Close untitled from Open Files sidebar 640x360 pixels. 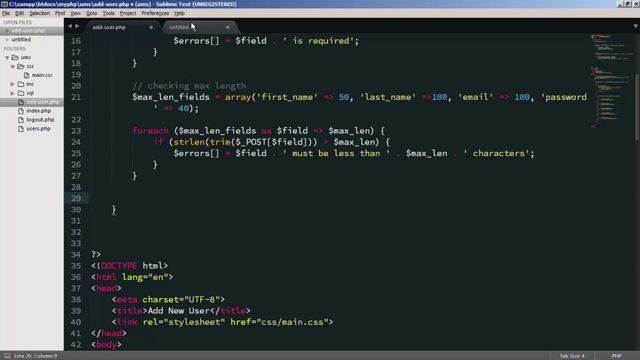[x=7, y=40]
